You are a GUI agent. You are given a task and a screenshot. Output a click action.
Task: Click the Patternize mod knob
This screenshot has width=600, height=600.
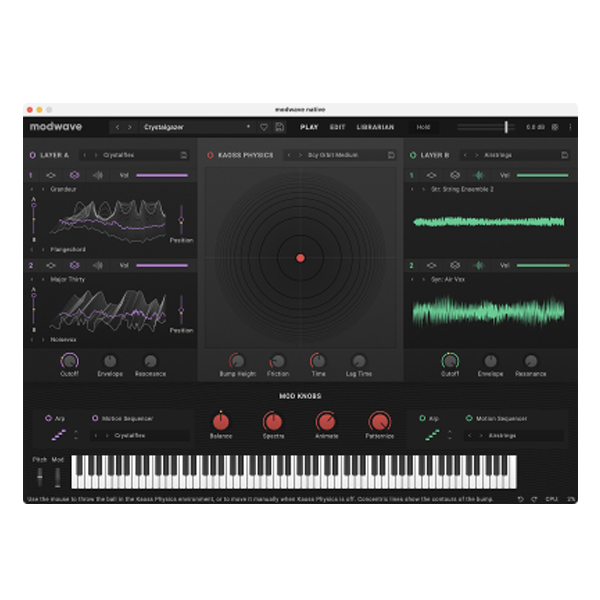(379, 422)
